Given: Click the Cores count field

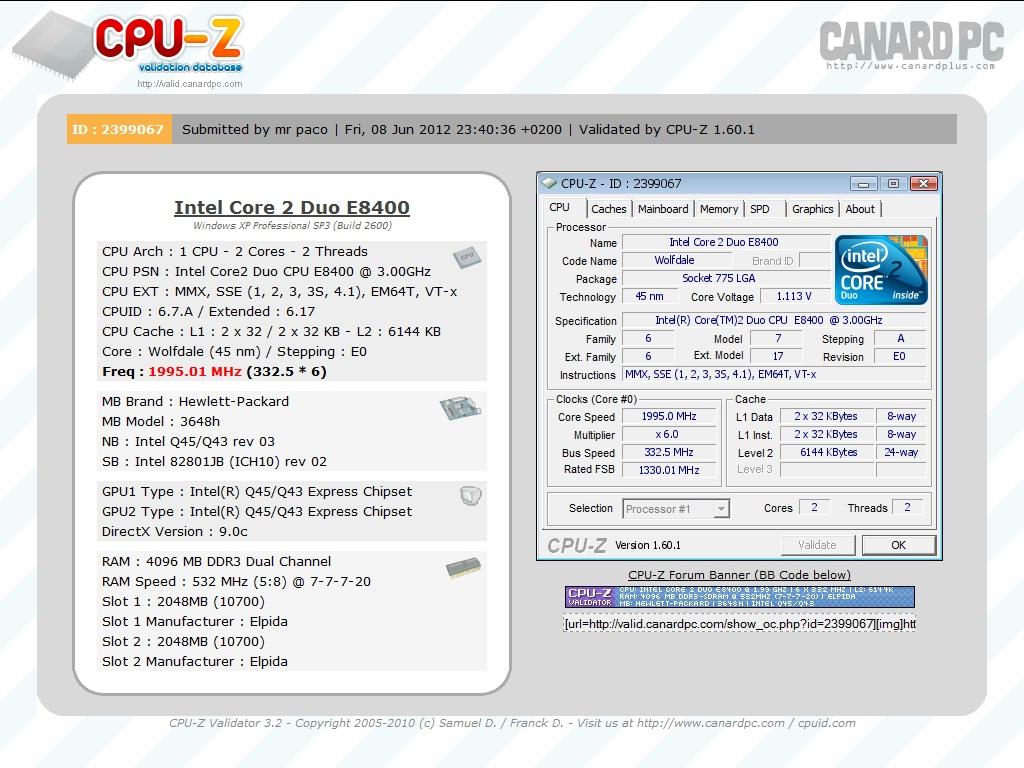Looking at the screenshot, I should click(814, 507).
